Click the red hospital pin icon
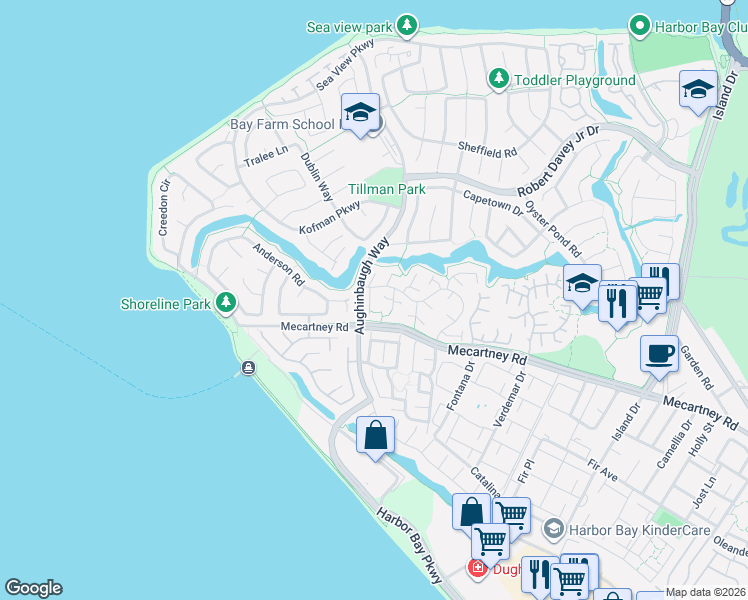Viewport: 748px width, 600px height. click(477, 569)
